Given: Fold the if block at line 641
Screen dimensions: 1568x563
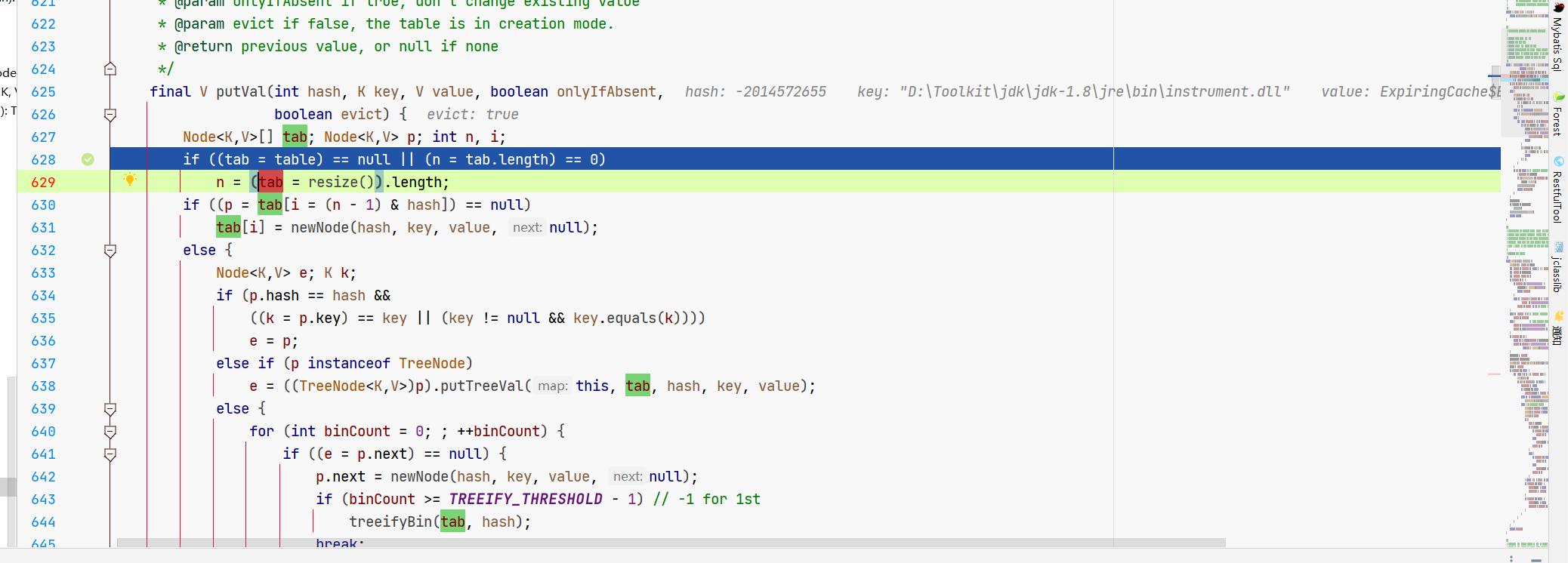Looking at the screenshot, I should pos(110,454).
